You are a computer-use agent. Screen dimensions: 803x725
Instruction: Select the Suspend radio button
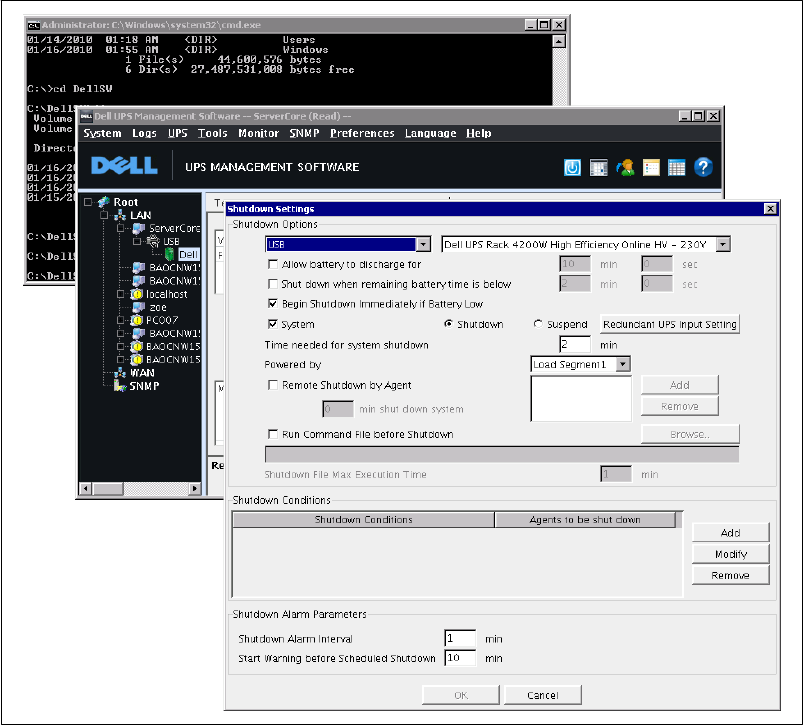539,324
